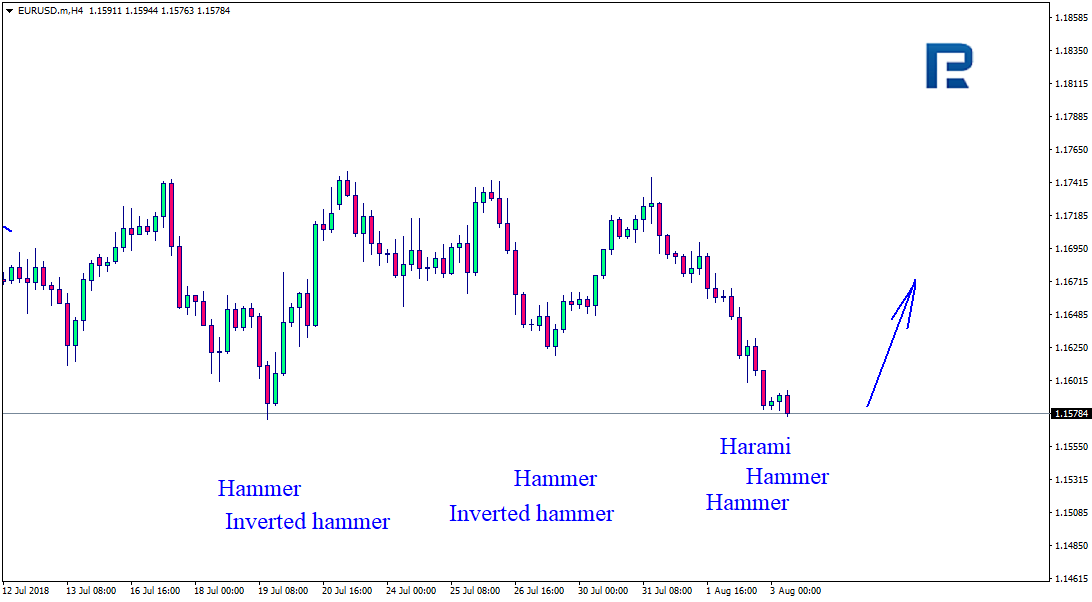Click the Hammer label directly below Harami

[787, 477]
